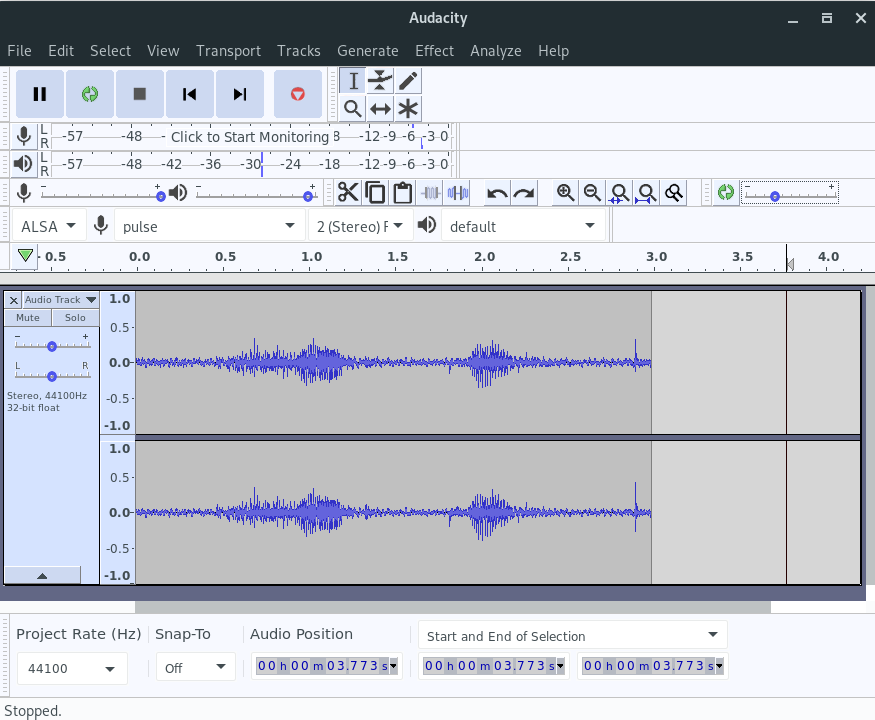The width and height of the screenshot is (875, 720).
Task: Skip to Start of the track
Action: tap(190, 94)
